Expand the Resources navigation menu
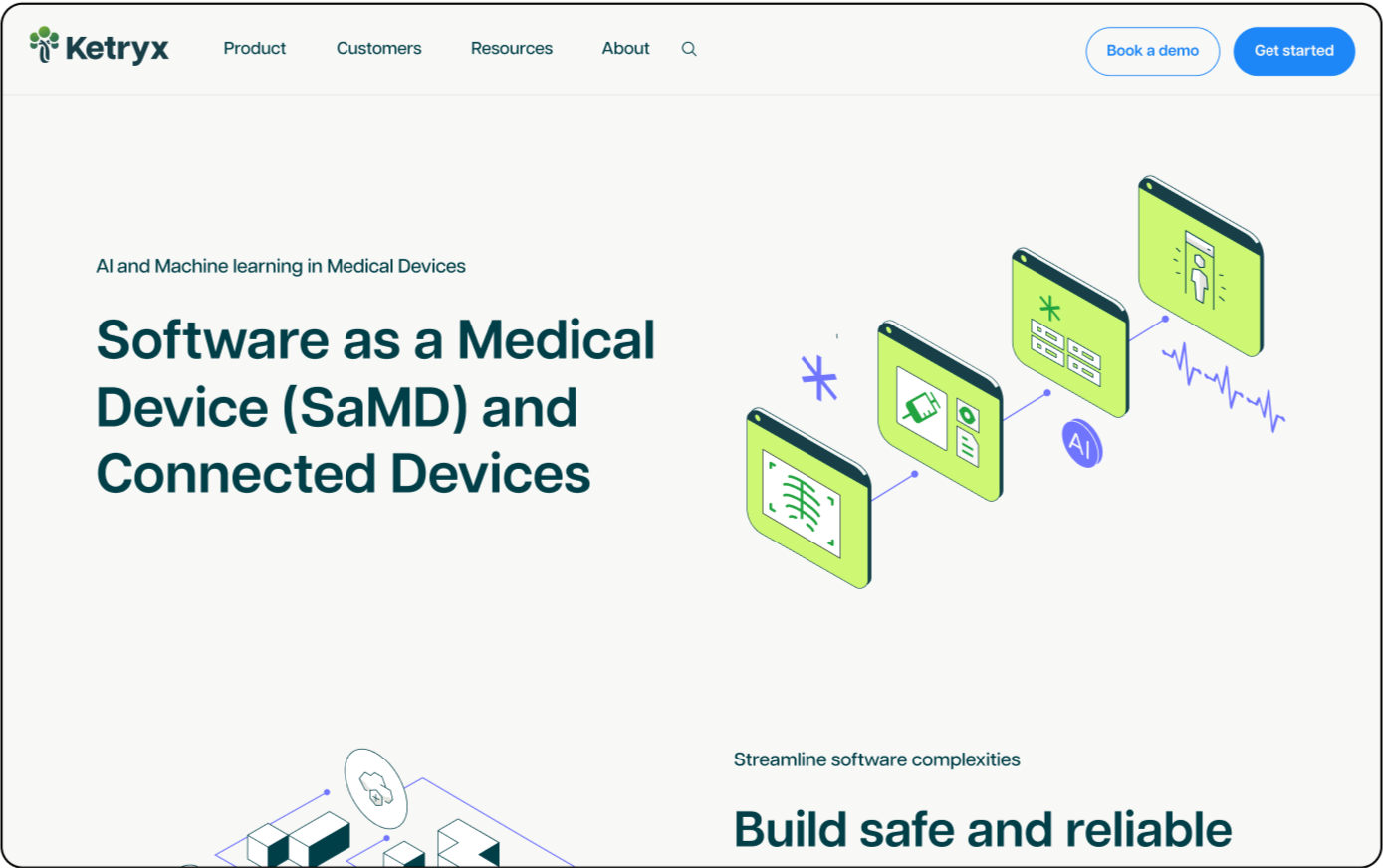The width and height of the screenshot is (1383, 868). 511,49
